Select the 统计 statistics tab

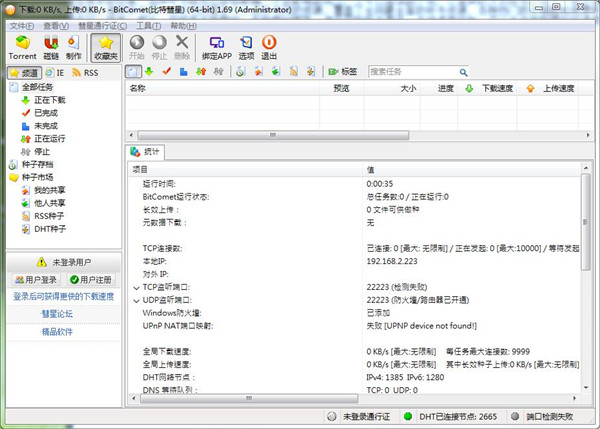coord(145,152)
